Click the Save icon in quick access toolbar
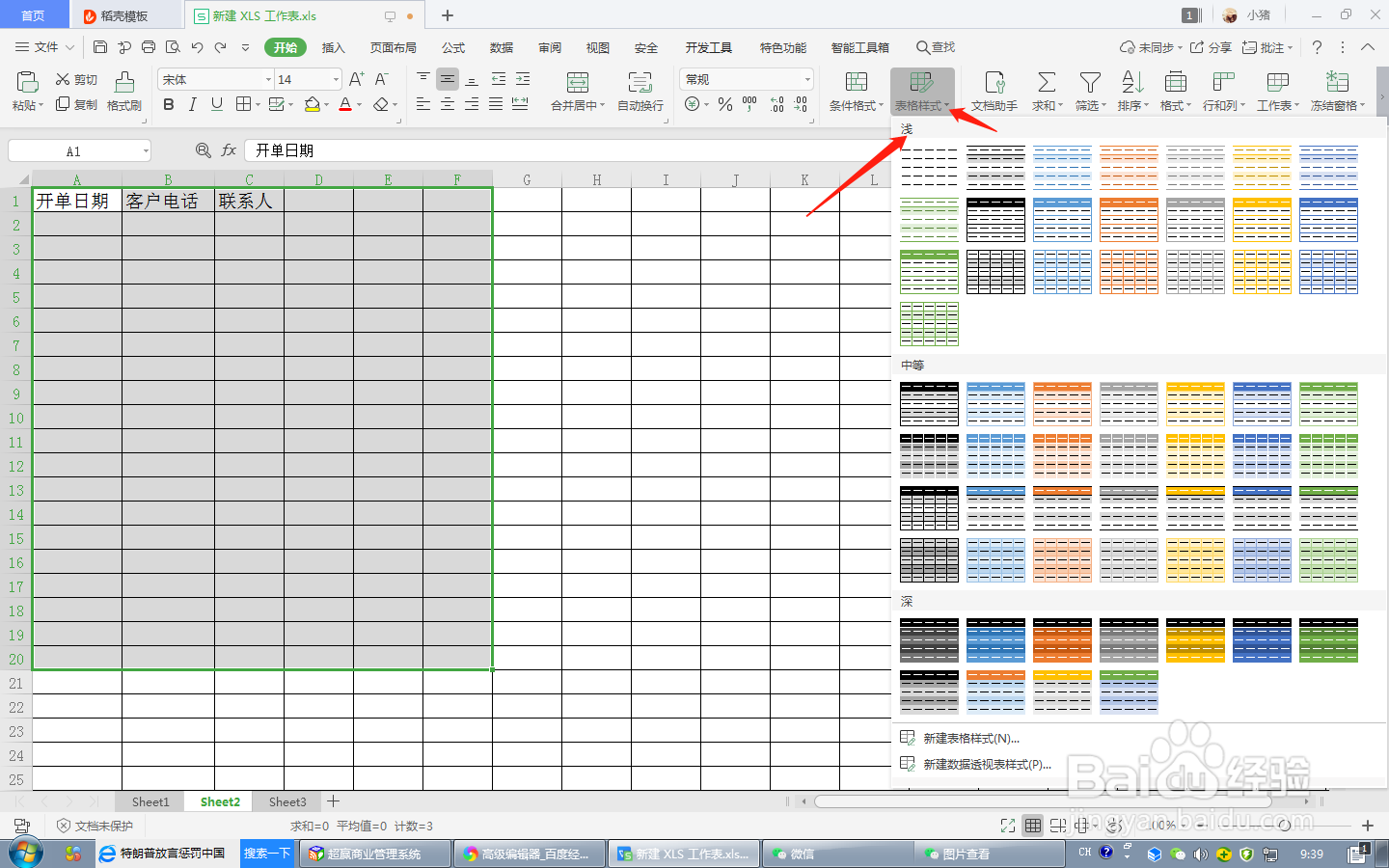The width and height of the screenshot is (1389, 868). point(100,47)
